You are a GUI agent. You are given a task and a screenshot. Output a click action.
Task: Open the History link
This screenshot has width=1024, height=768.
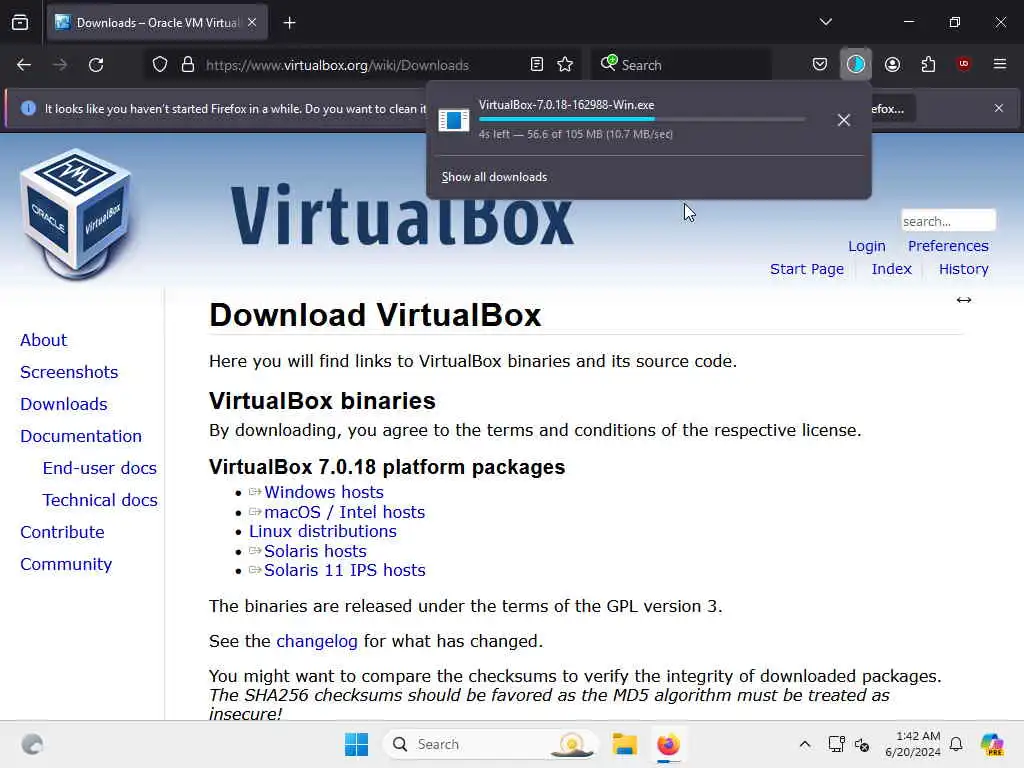pos(963,269)
